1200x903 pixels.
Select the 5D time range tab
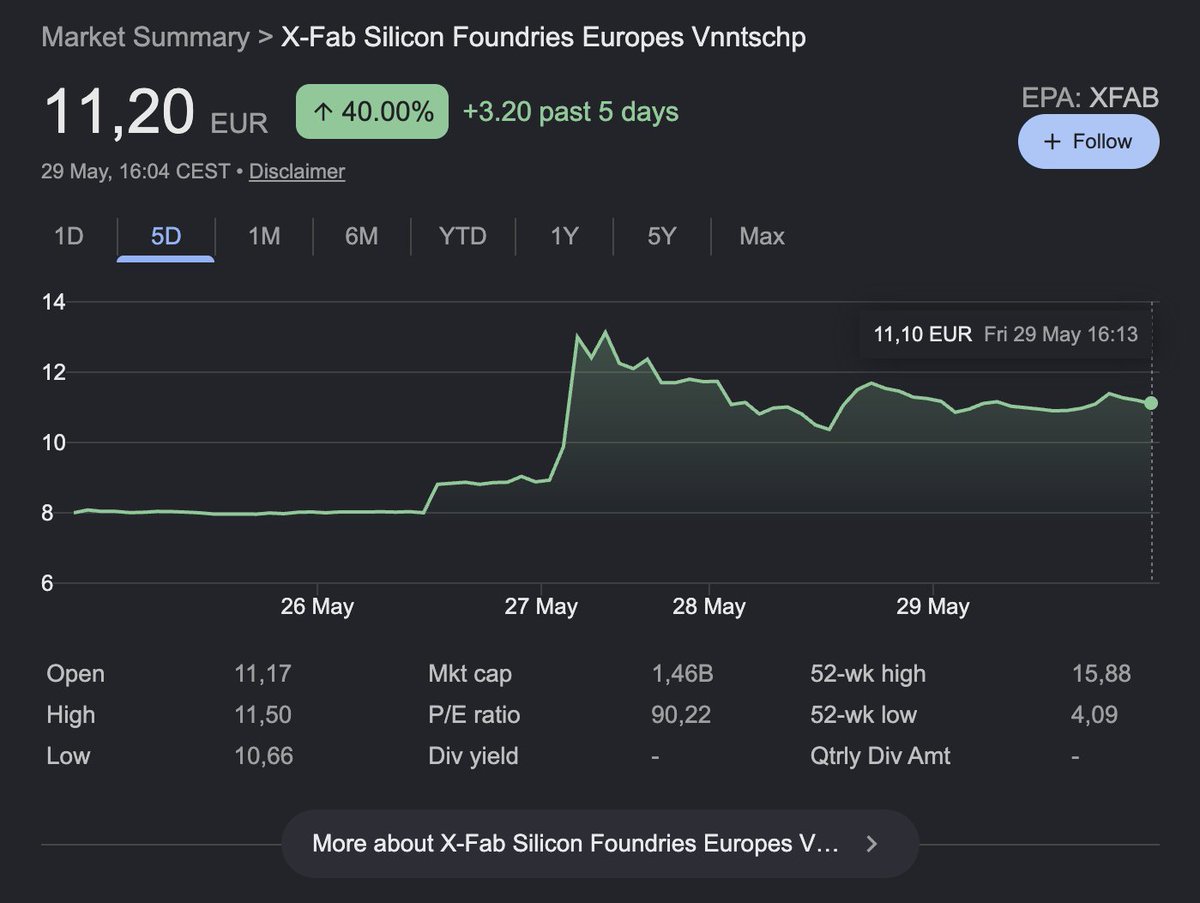(x=166, y=237)
